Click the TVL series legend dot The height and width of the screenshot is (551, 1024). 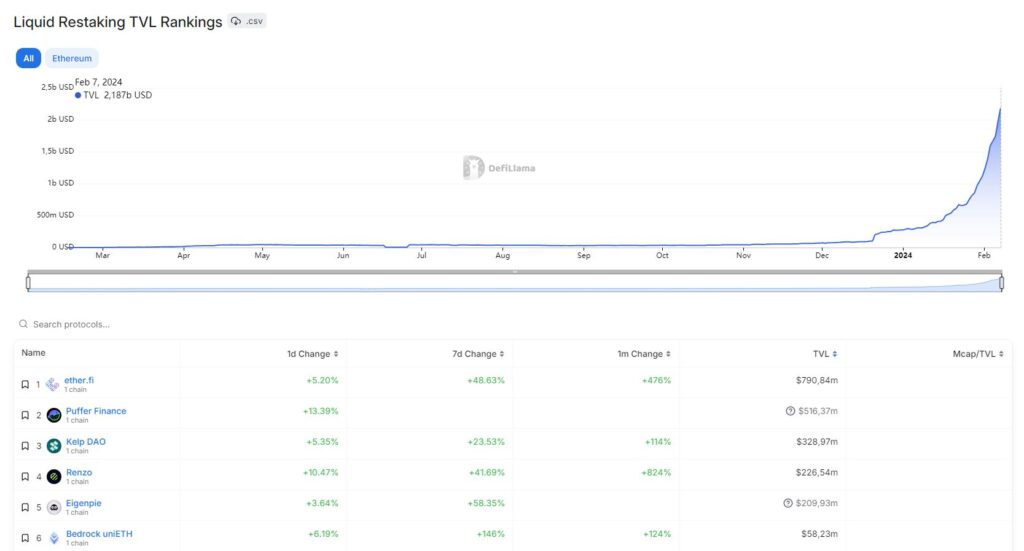coord(78,95)
